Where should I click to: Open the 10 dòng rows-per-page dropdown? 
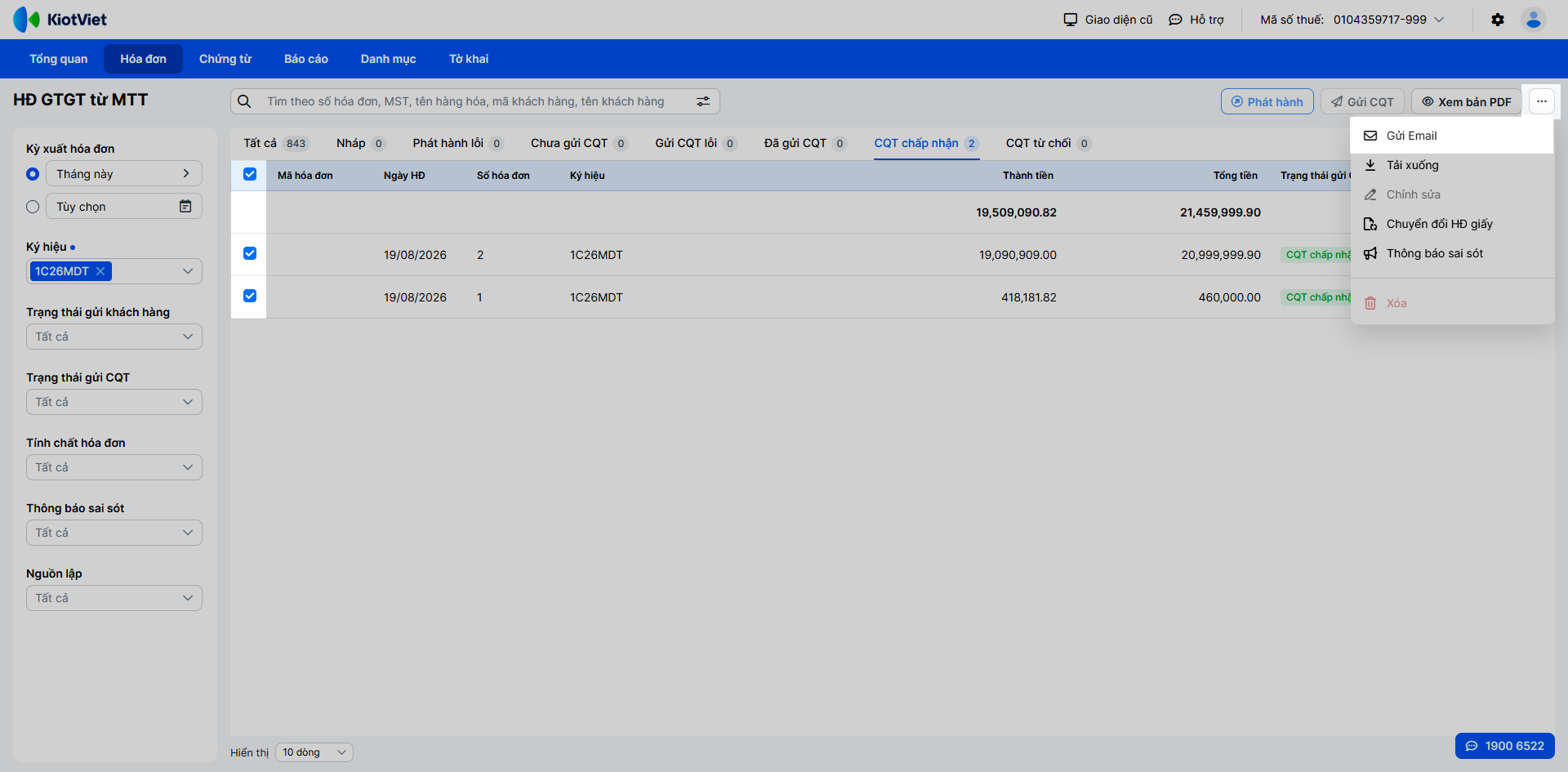point(314,752)
